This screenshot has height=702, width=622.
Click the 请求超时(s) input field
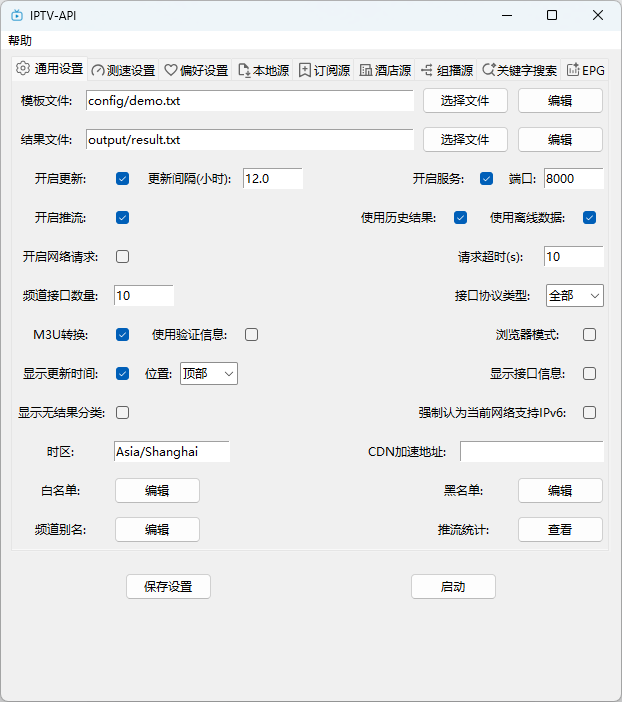[574, 257]
